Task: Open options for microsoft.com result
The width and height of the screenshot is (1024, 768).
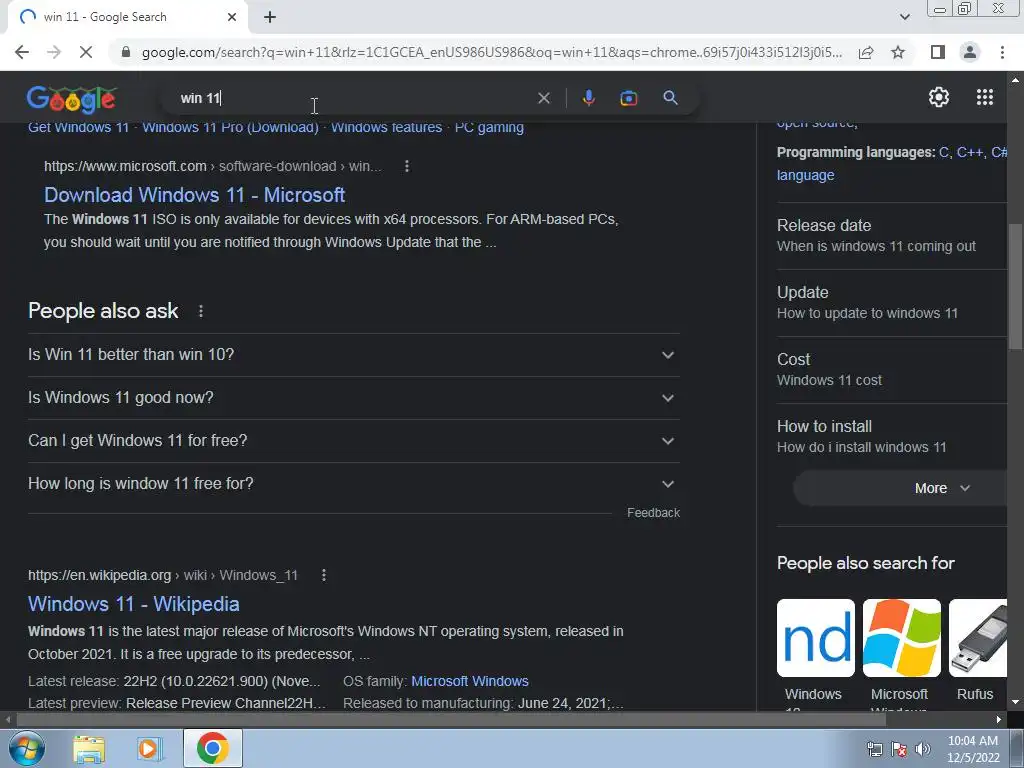Action: 407,166
